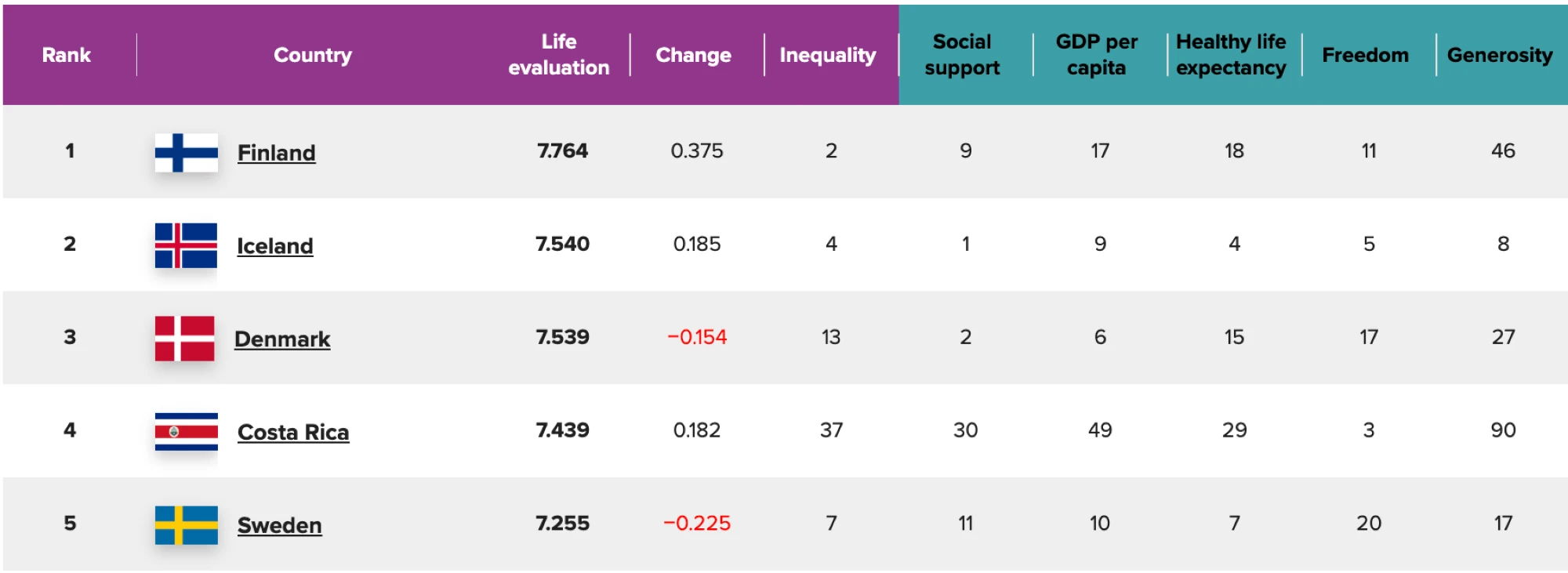Sort by Life evaluation column header

558,55
